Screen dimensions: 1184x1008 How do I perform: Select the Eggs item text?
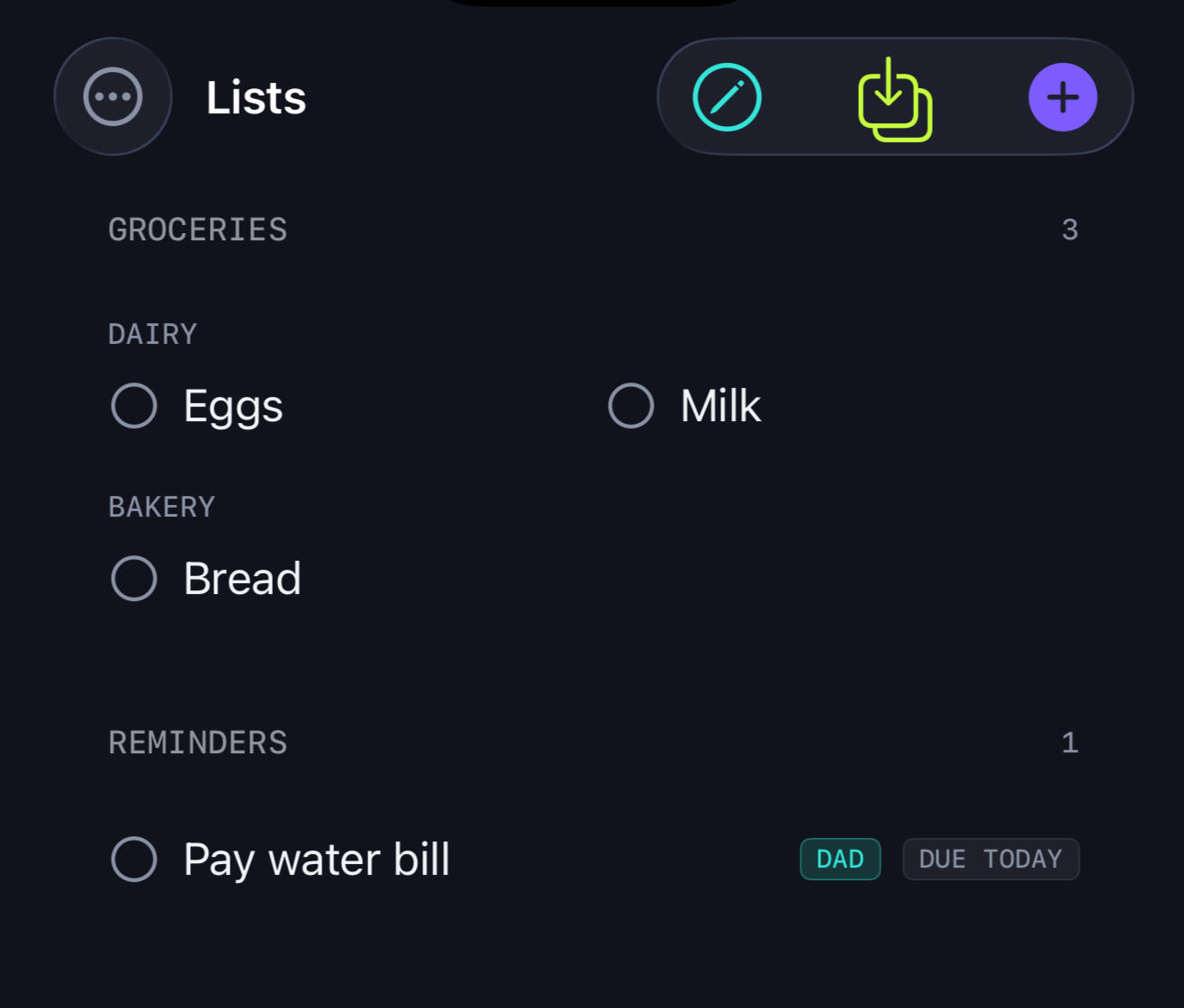tap(233, 407)
